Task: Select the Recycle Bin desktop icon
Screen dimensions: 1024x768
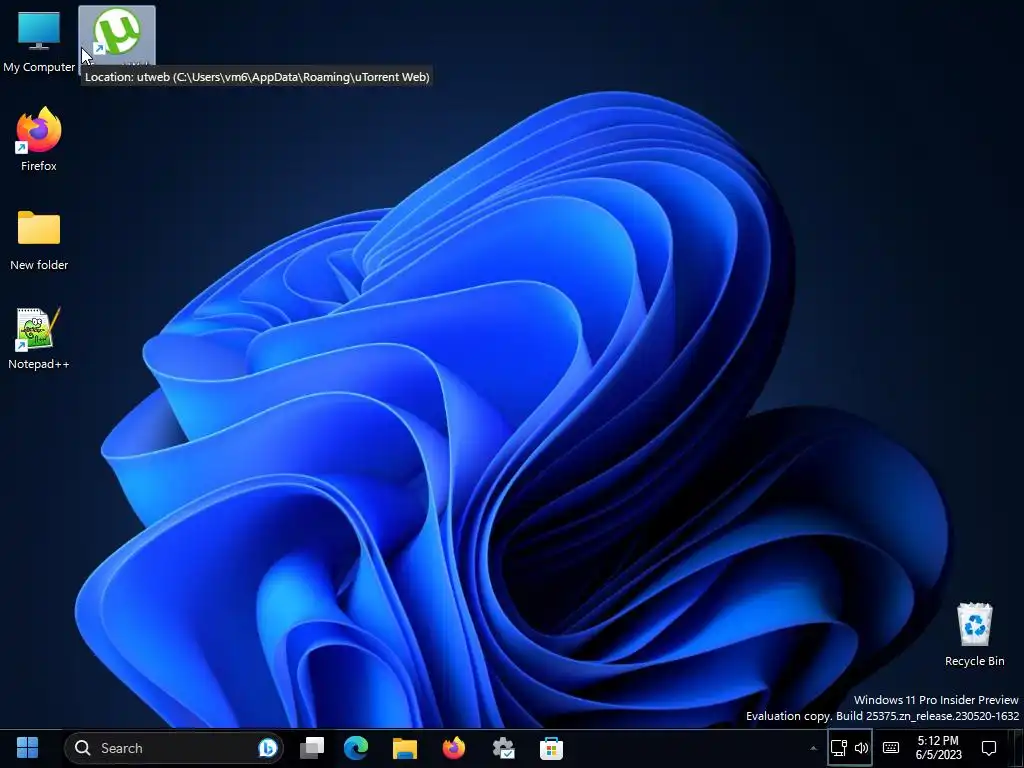Action: coord(974,634)
